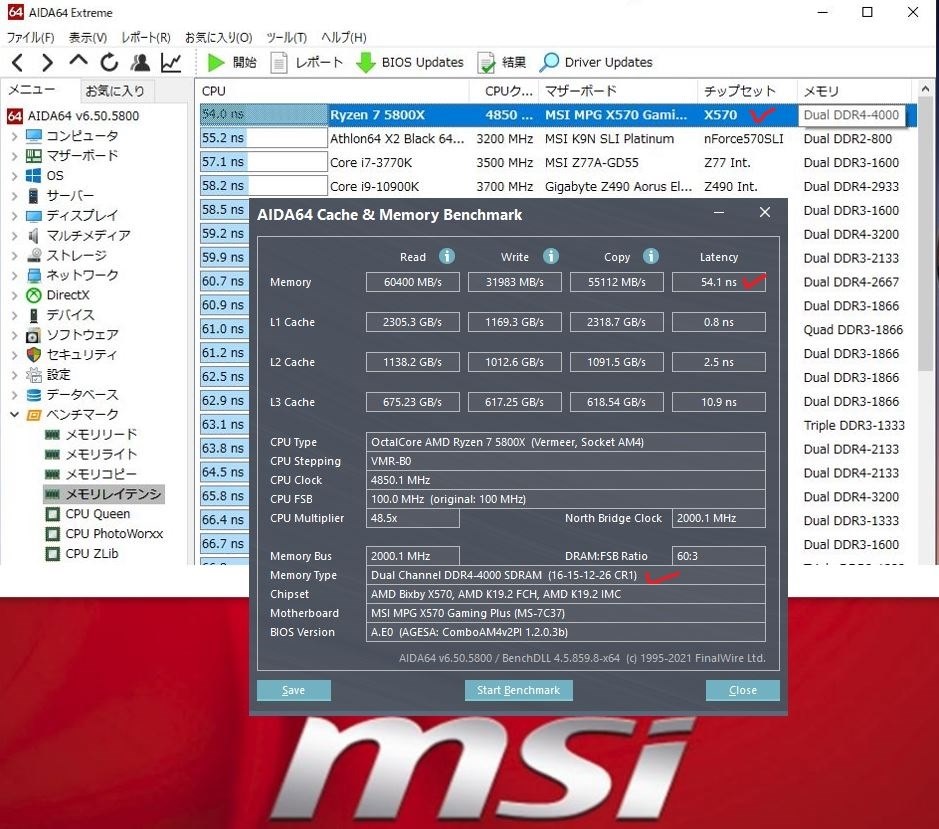Viewport: 939px width, 829px height.
Task: Sort by メモリ column header
Action: [855, 91]
